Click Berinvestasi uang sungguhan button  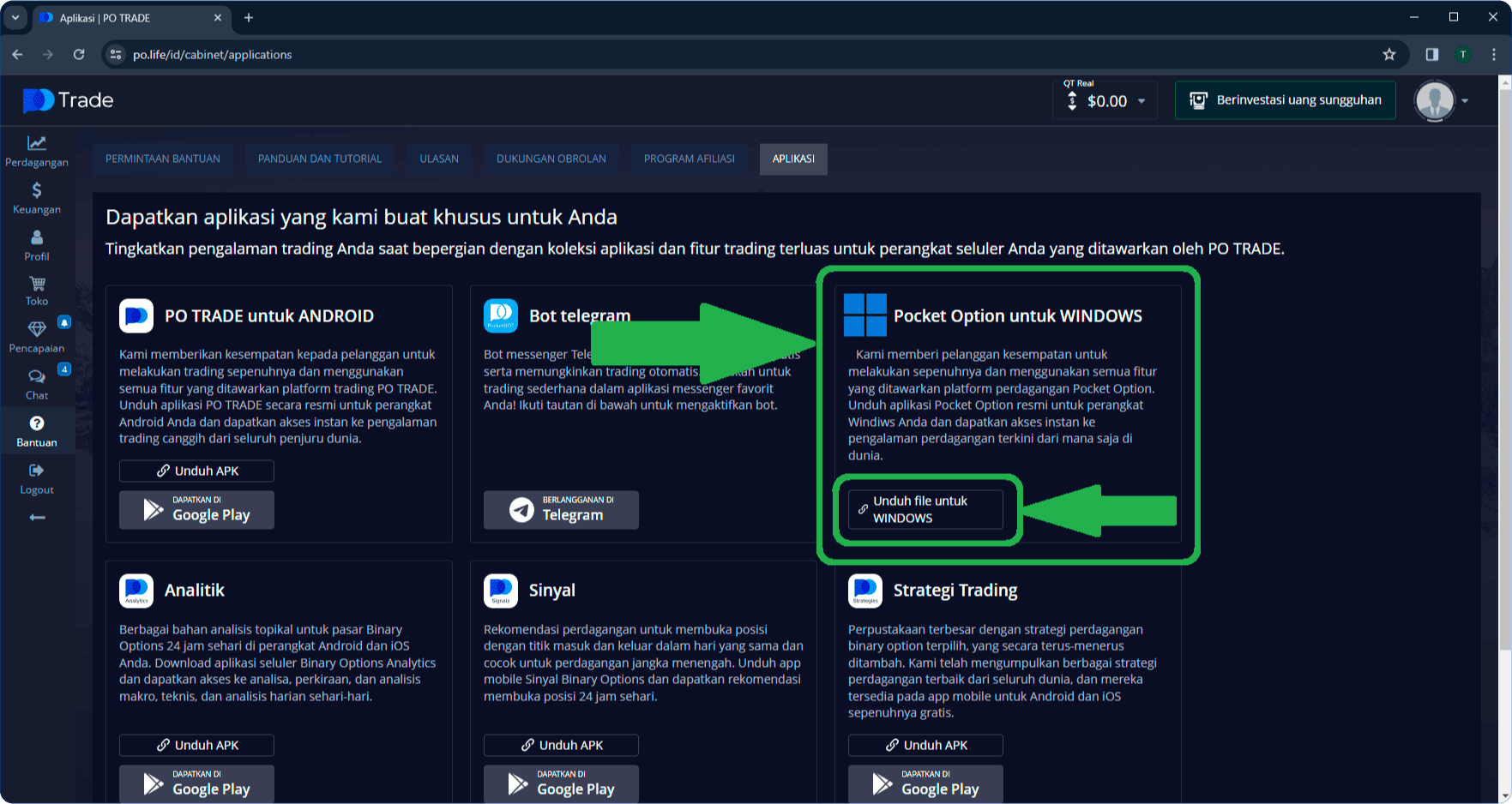1286,100
